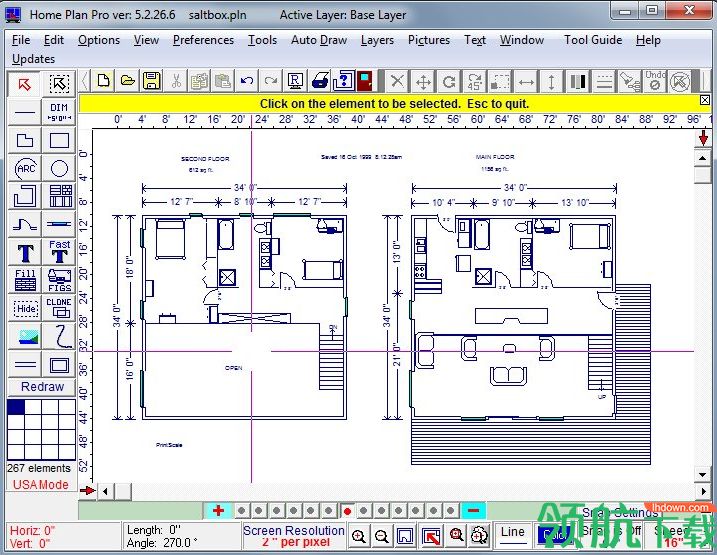Click the vertical scrollbar up arrow
Viewport: 717px width, 555px height.
point(702,159)
